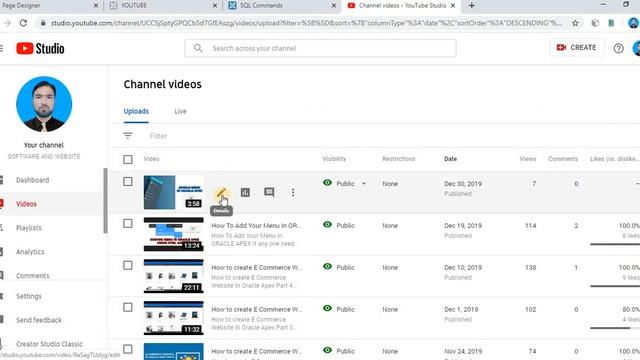Viewport: 640px width, 360px height.
Task: Reload the page with browser refresh icon
Action: coord(23,23)
